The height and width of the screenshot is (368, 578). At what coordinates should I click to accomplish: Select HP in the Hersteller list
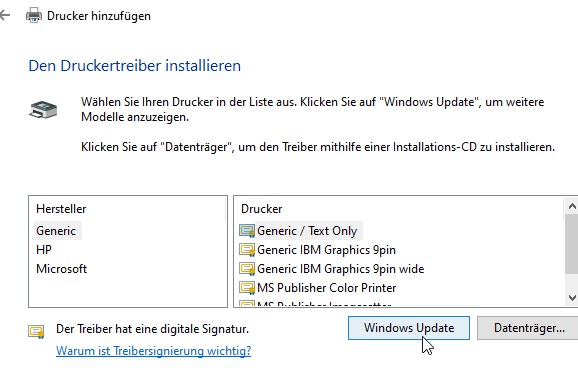pos(44,250)
